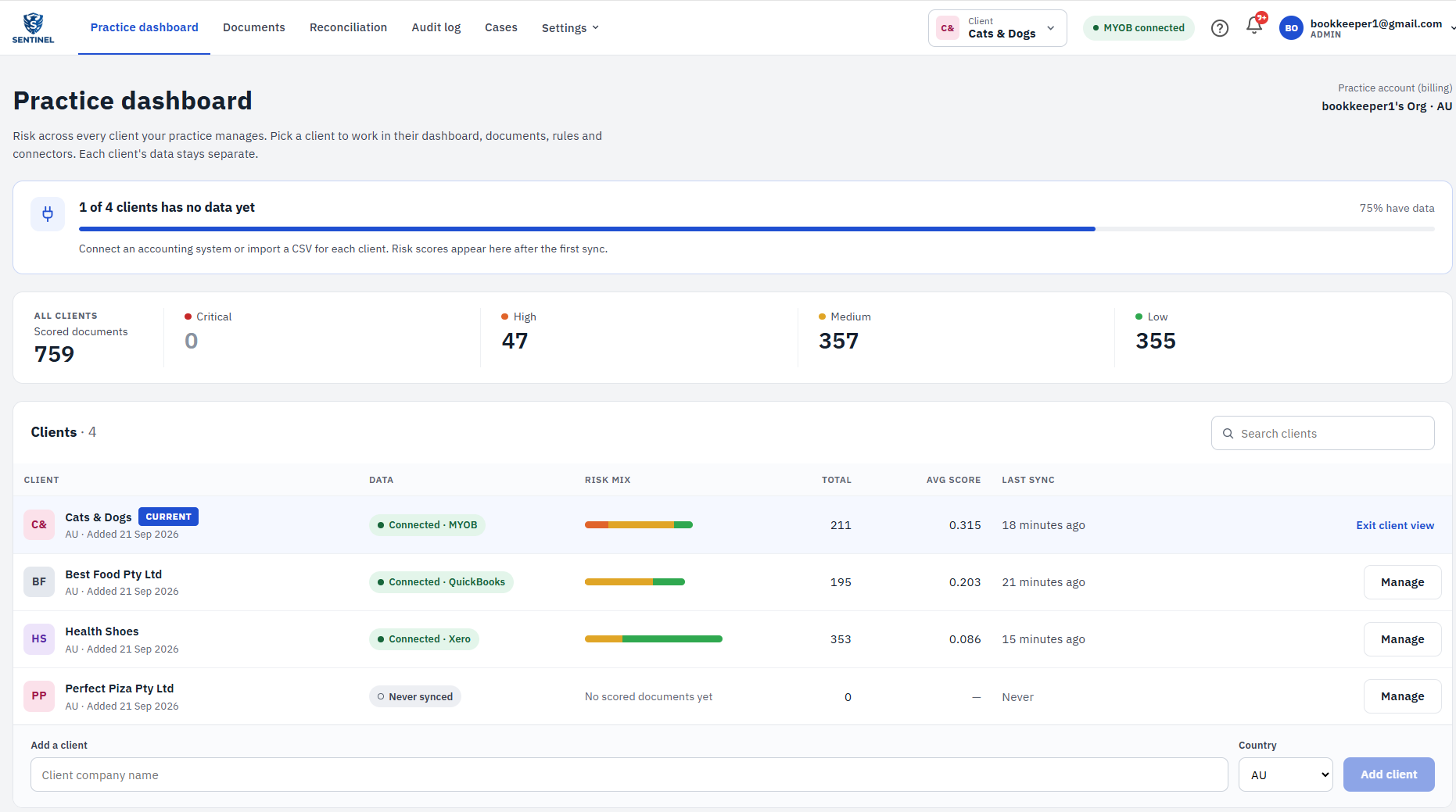Expand the Settings menu
The image size is (1456, 812).
click(x=570, y=28)
